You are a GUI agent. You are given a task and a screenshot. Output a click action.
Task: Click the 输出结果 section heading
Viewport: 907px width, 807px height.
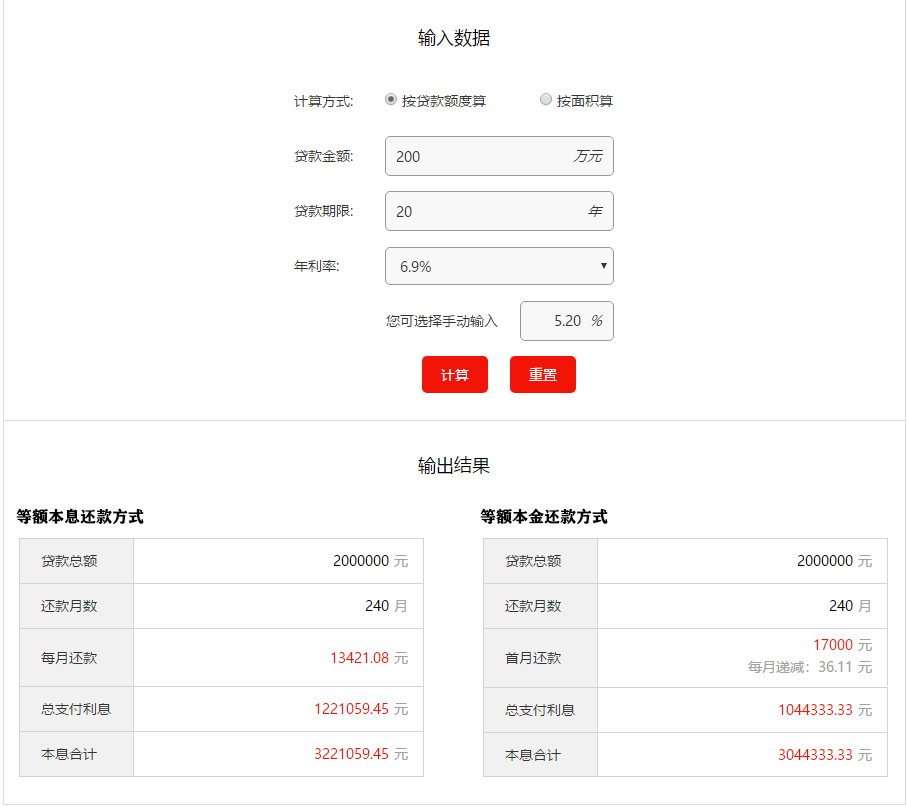[x=454, y=466]
